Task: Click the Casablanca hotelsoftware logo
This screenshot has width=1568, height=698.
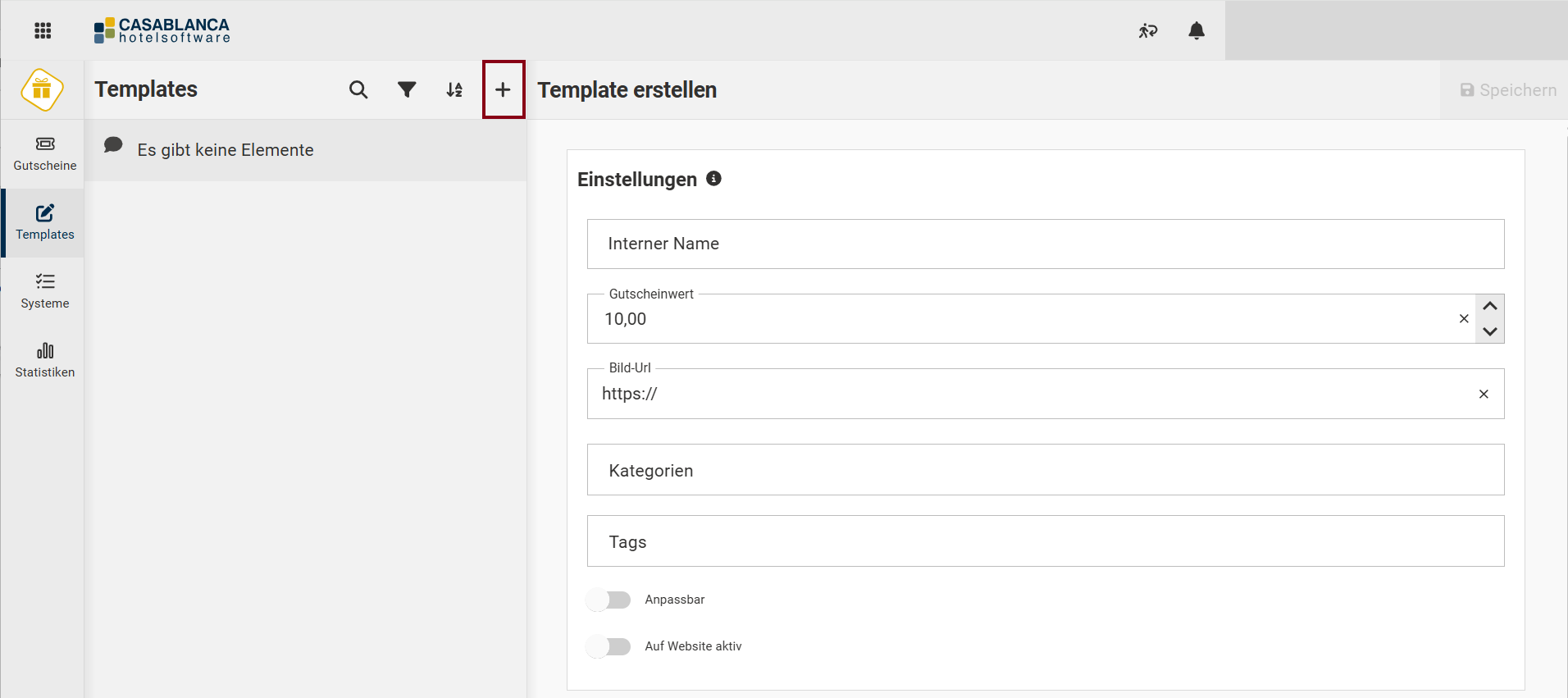Action: point(162,31)
